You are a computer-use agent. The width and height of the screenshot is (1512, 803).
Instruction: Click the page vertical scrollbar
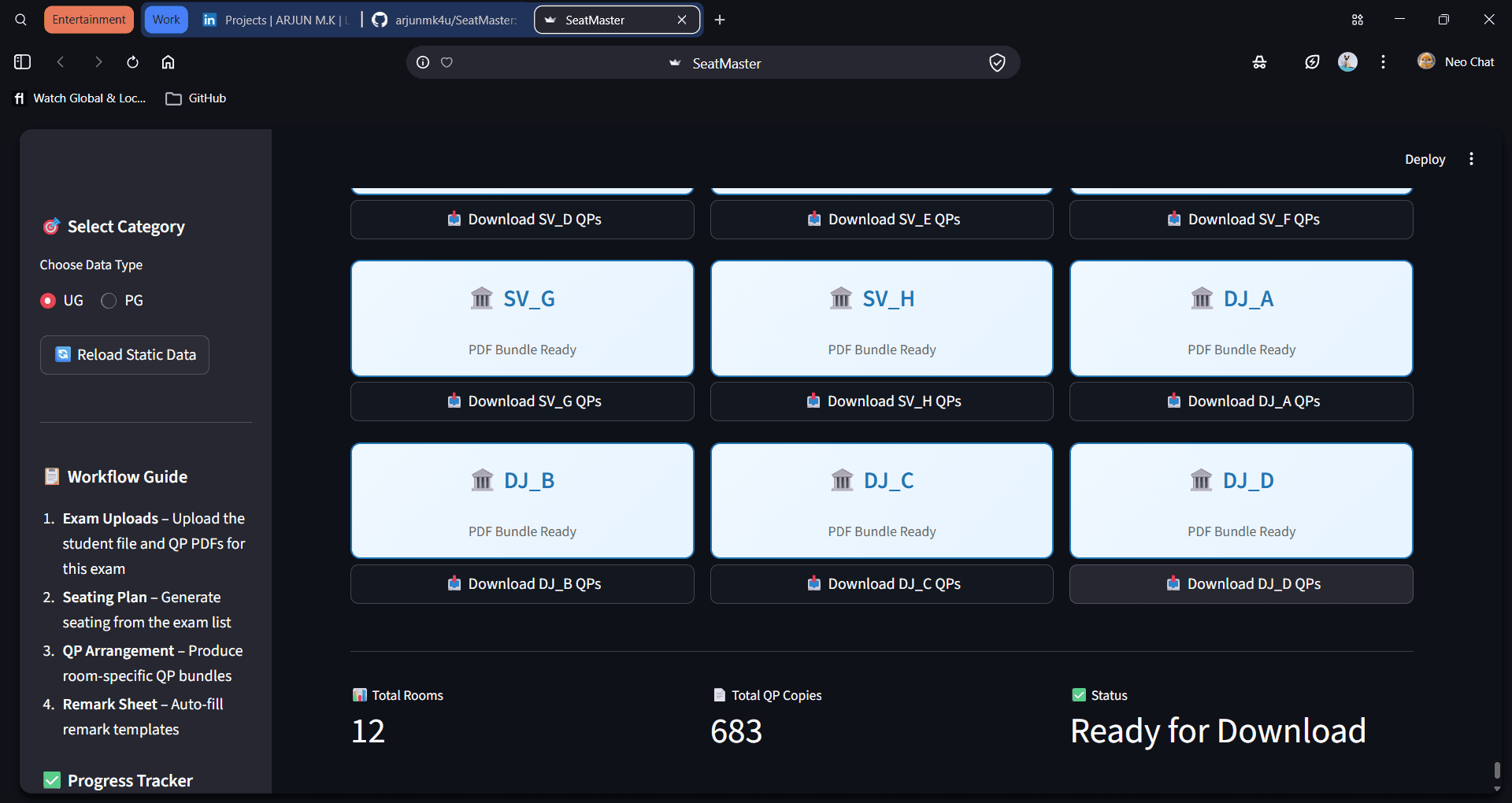click(x=1497, y=770)
